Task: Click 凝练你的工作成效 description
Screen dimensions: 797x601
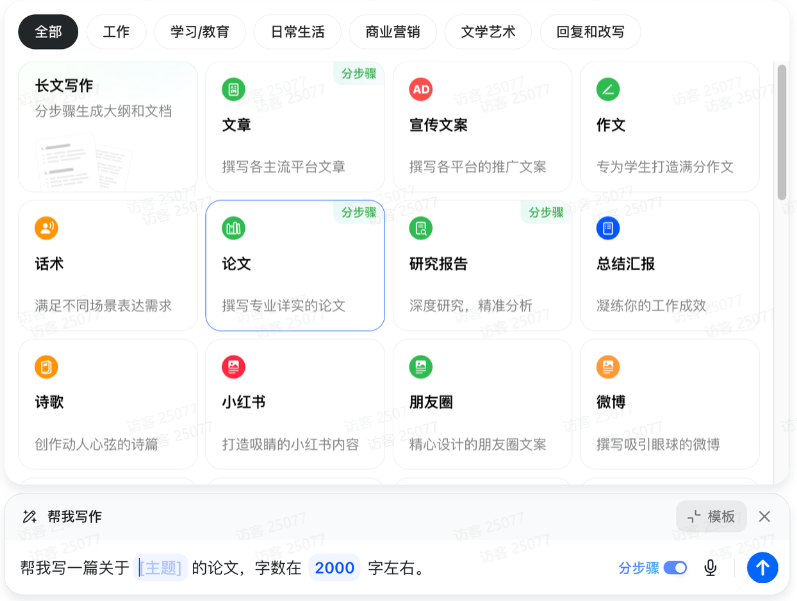Action: pos(651,306)
